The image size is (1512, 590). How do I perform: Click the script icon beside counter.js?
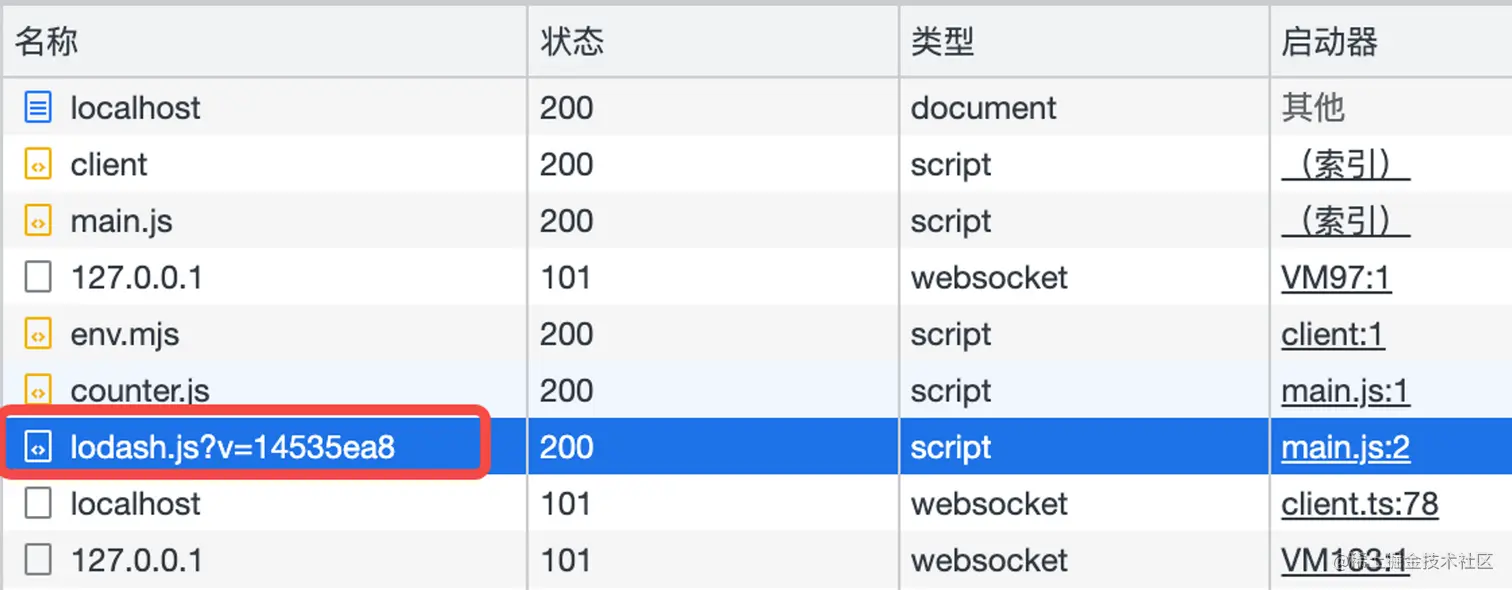pos(38,390)
